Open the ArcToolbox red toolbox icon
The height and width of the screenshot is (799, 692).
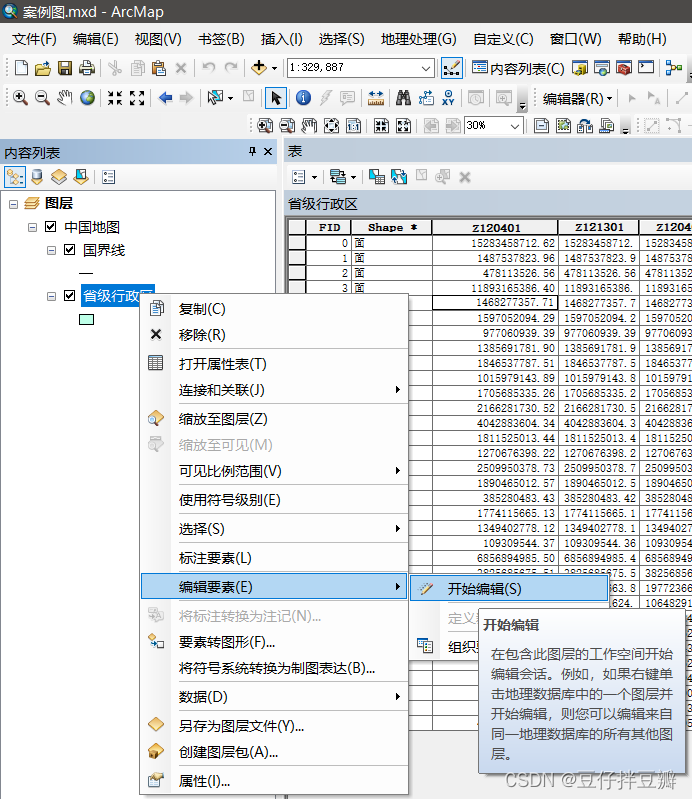pyautogui.click(x=623, y=68)
